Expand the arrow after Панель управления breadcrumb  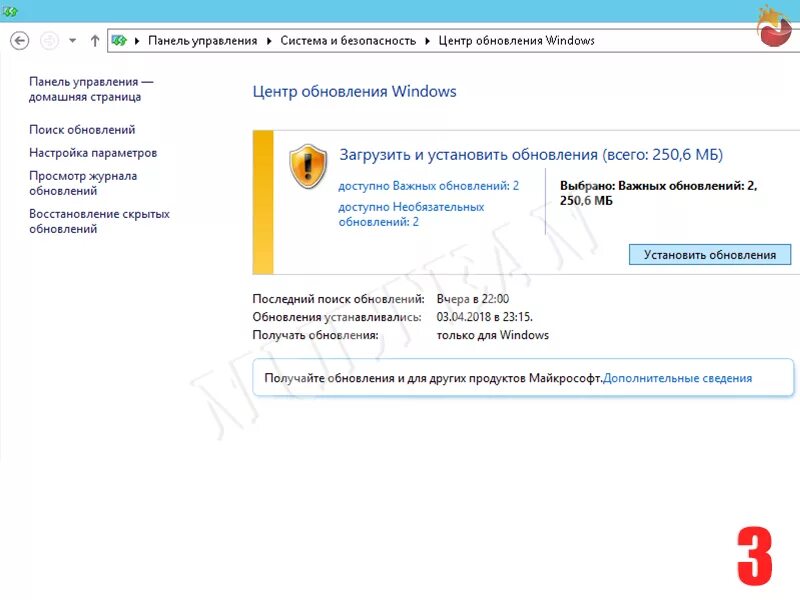tap(269, 41)
